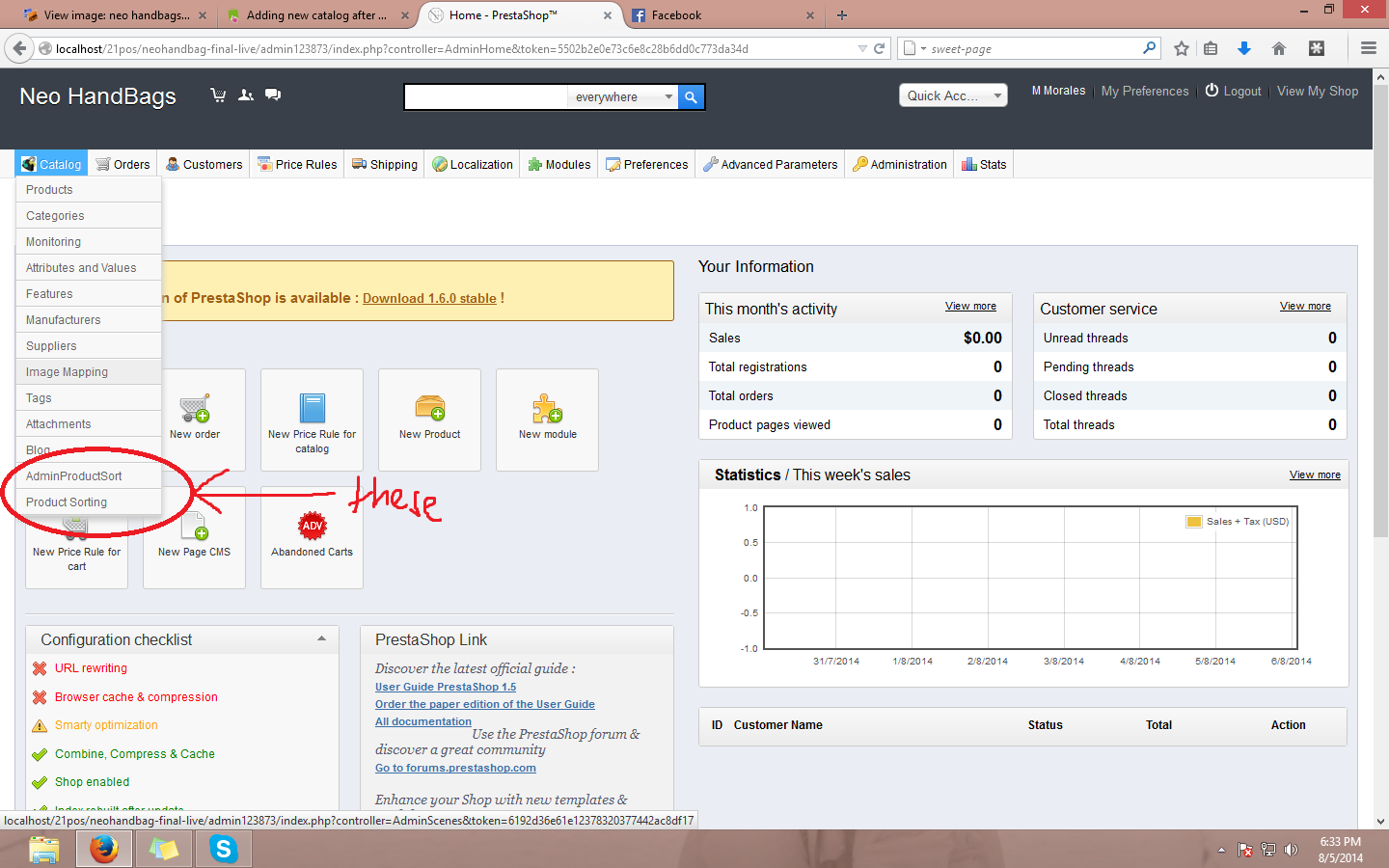This screenshot has height=868, width=1389.
Task: Open Skype from the taskbar
Action: [224, 849]
